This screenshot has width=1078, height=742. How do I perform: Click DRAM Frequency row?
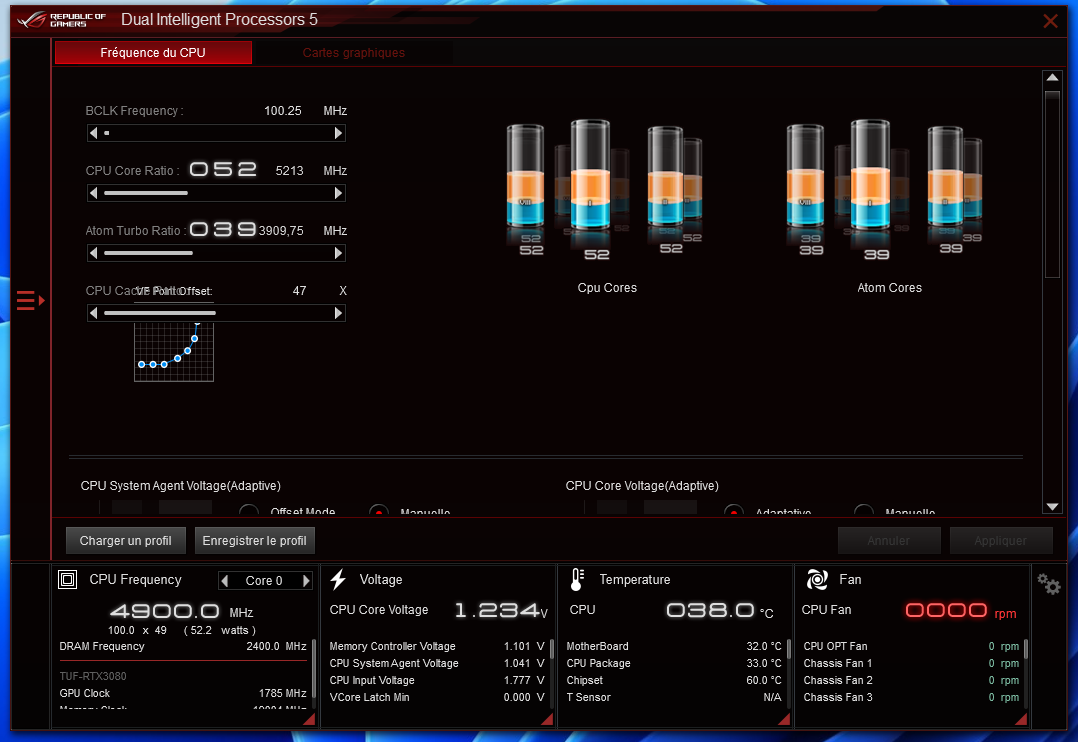tap(183, 646)
